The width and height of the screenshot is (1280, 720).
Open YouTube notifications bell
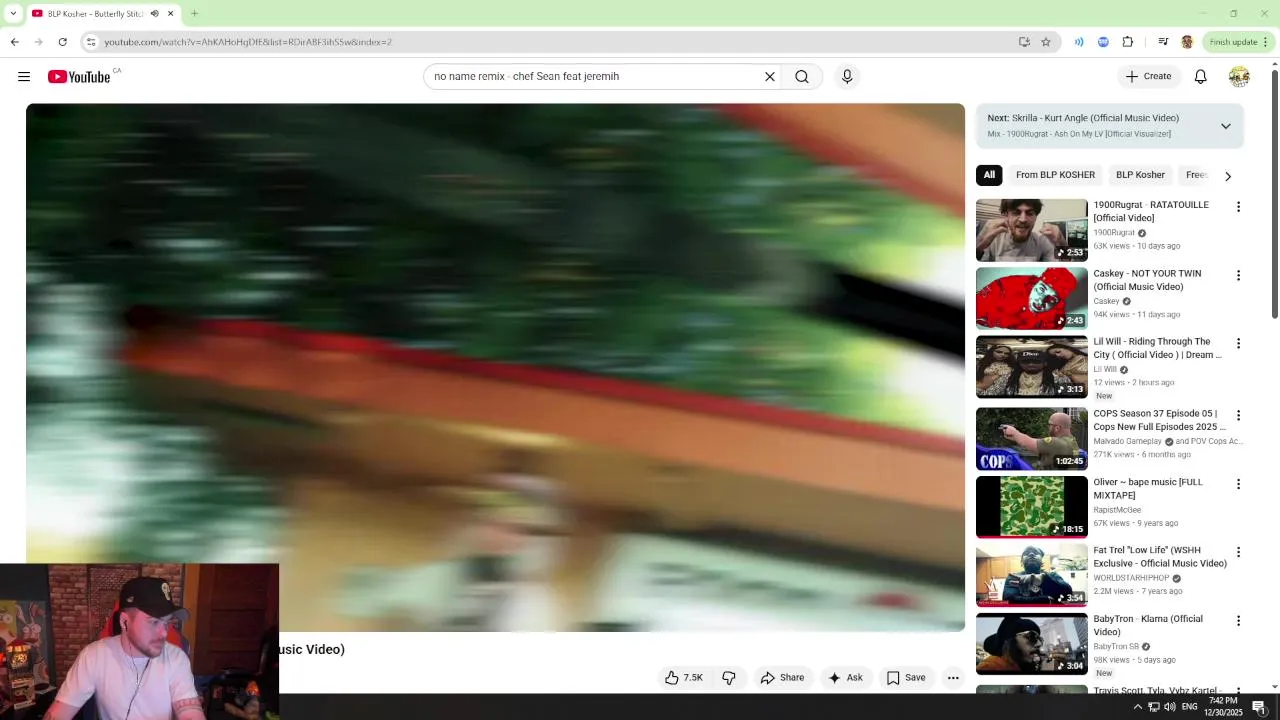click(x=1201, y=77)
